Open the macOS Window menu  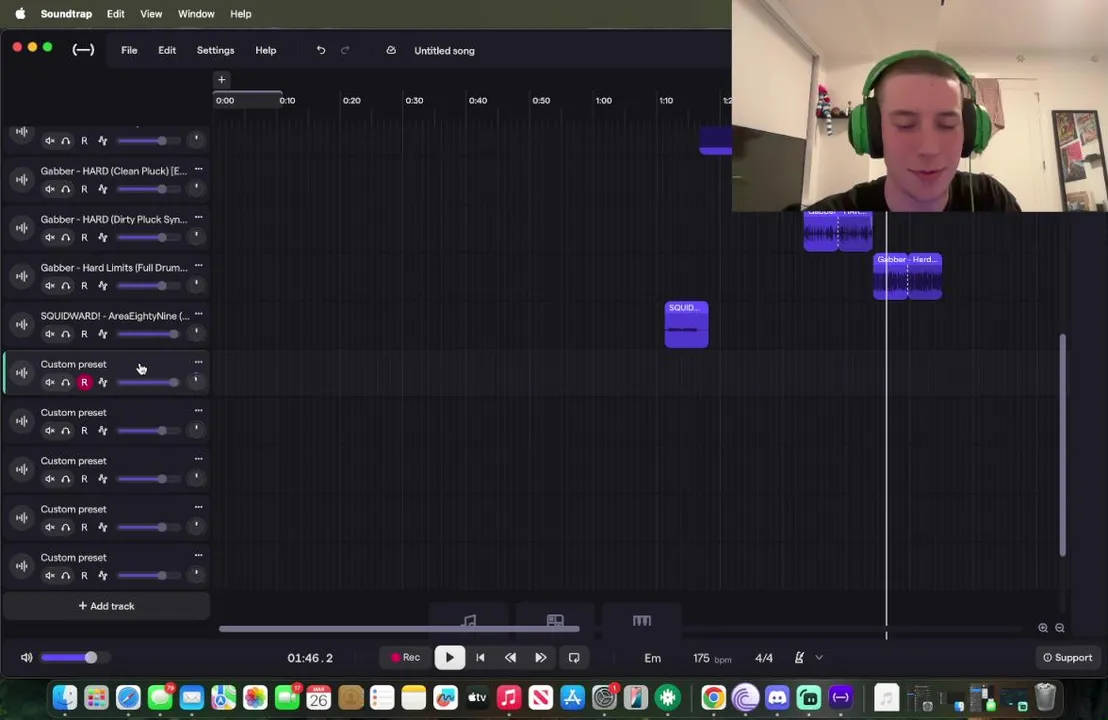click(x=196, y=13)
